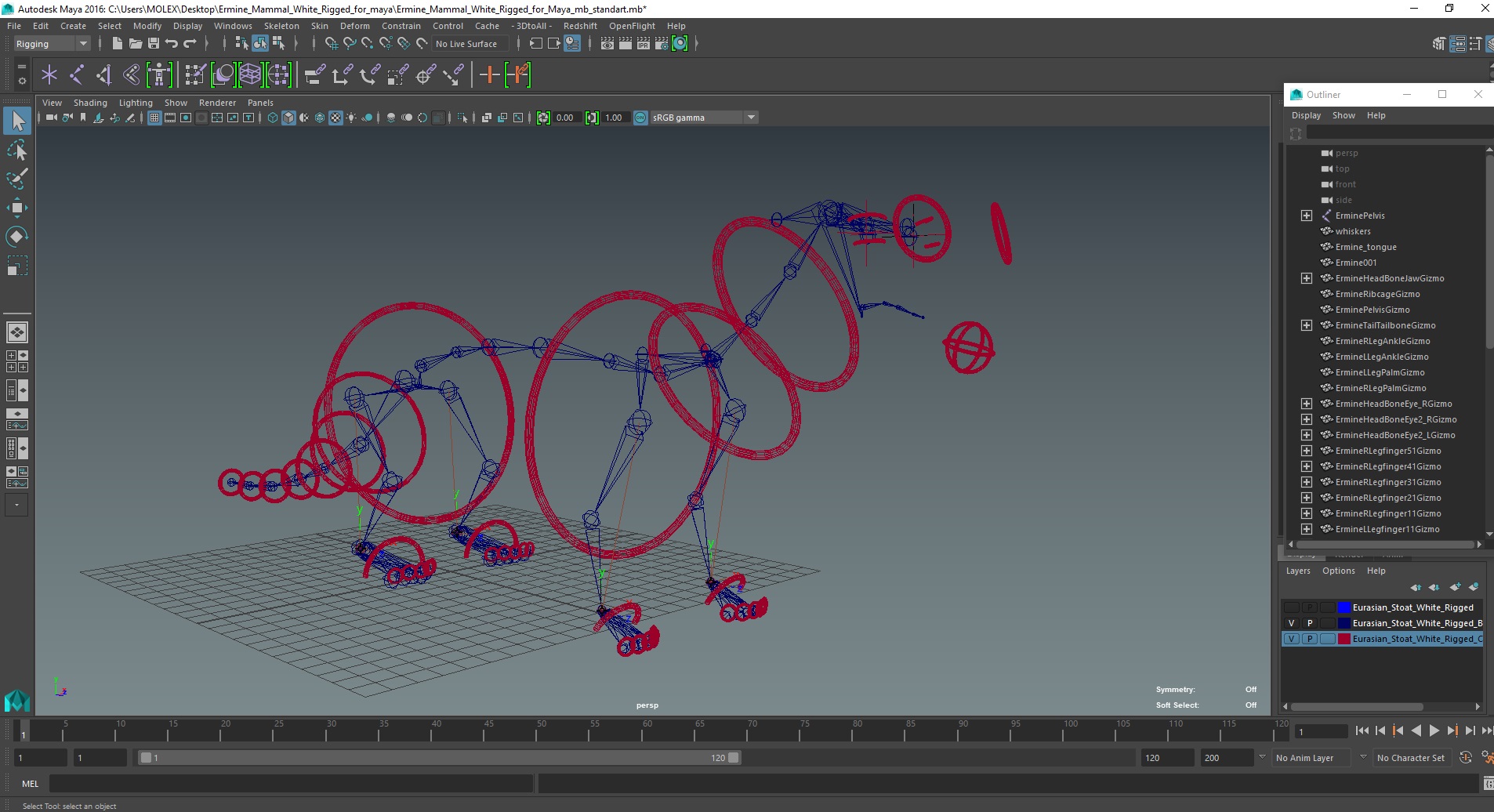
Task: Click Step Forward One Key button
Action: (1452, 730)
